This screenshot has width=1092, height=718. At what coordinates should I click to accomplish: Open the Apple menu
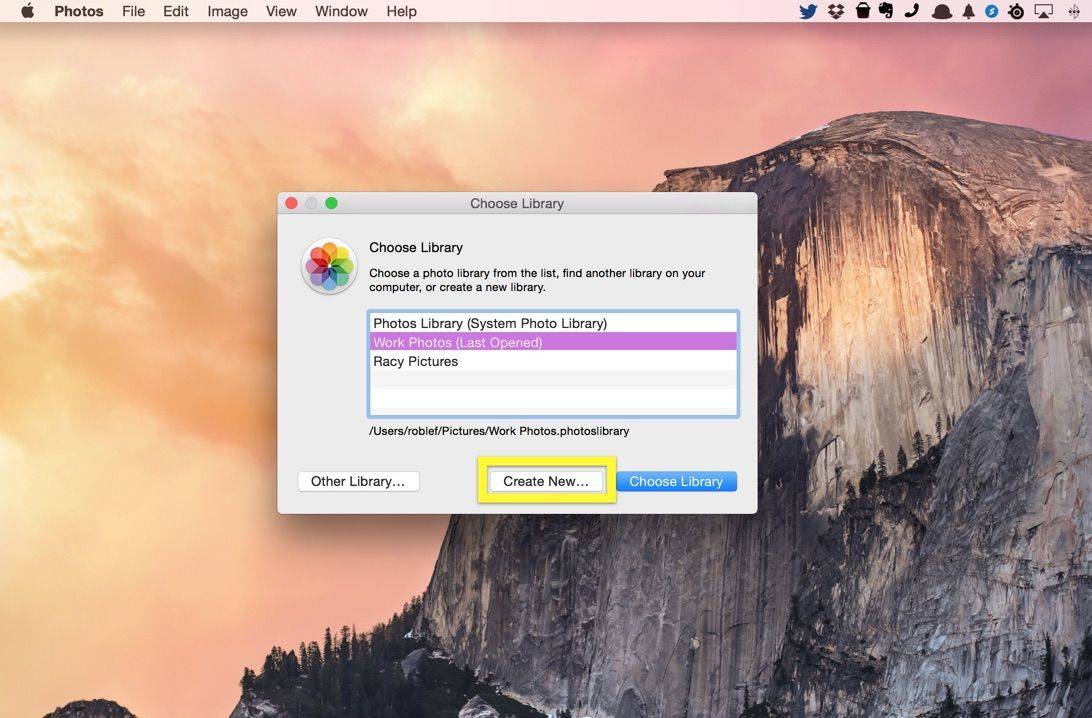(28, 11)
